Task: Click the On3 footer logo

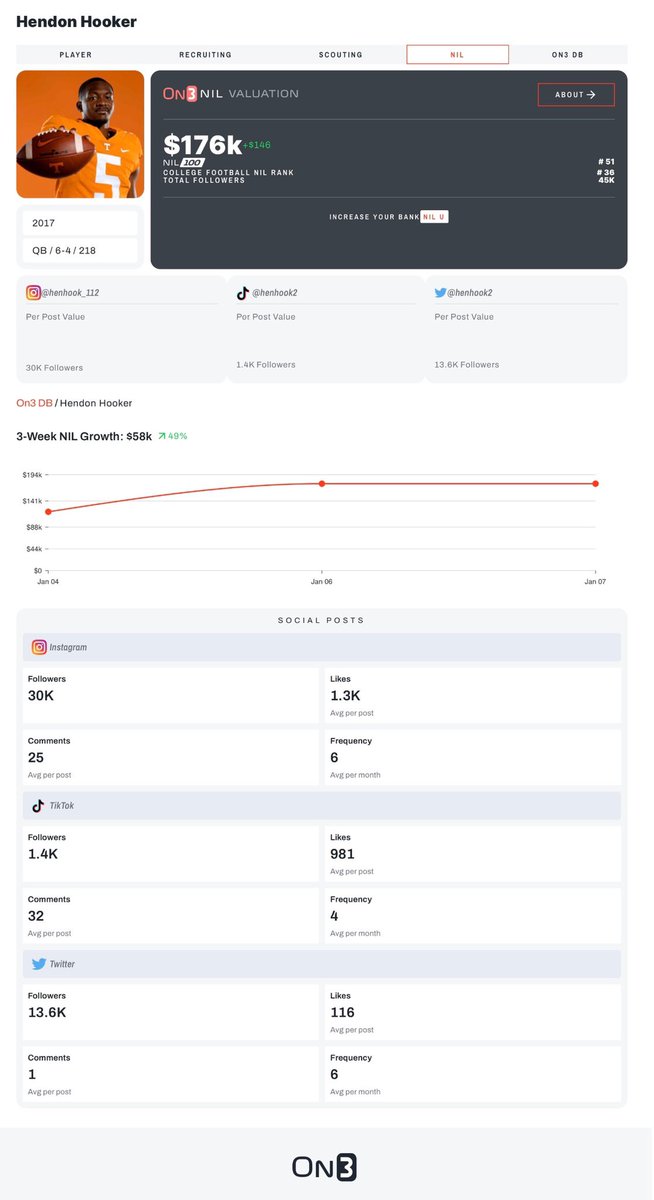Action: pyautogui.click(x=324, y=1167)
